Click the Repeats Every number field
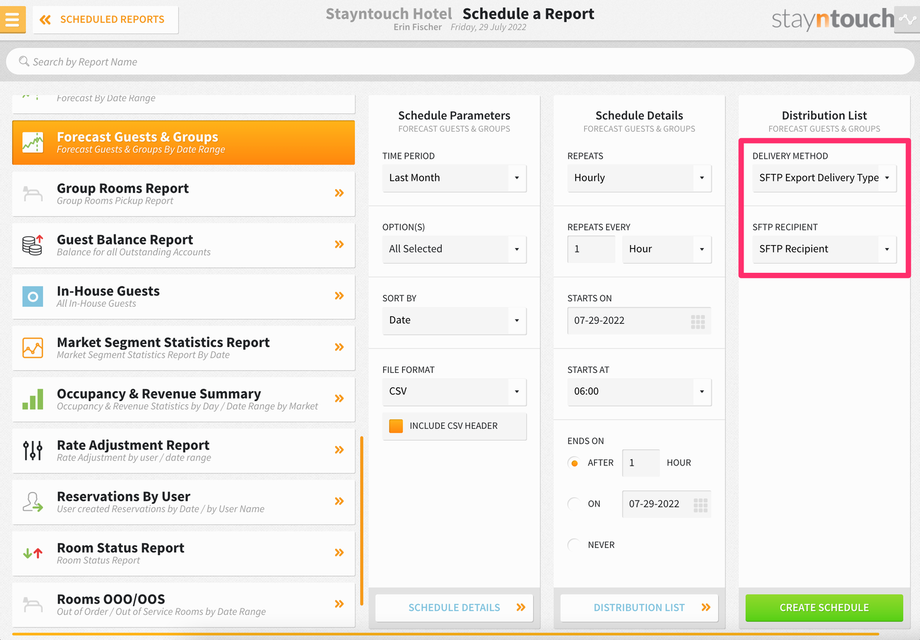Viewport: 920px width, 640px height. (591, 249)
